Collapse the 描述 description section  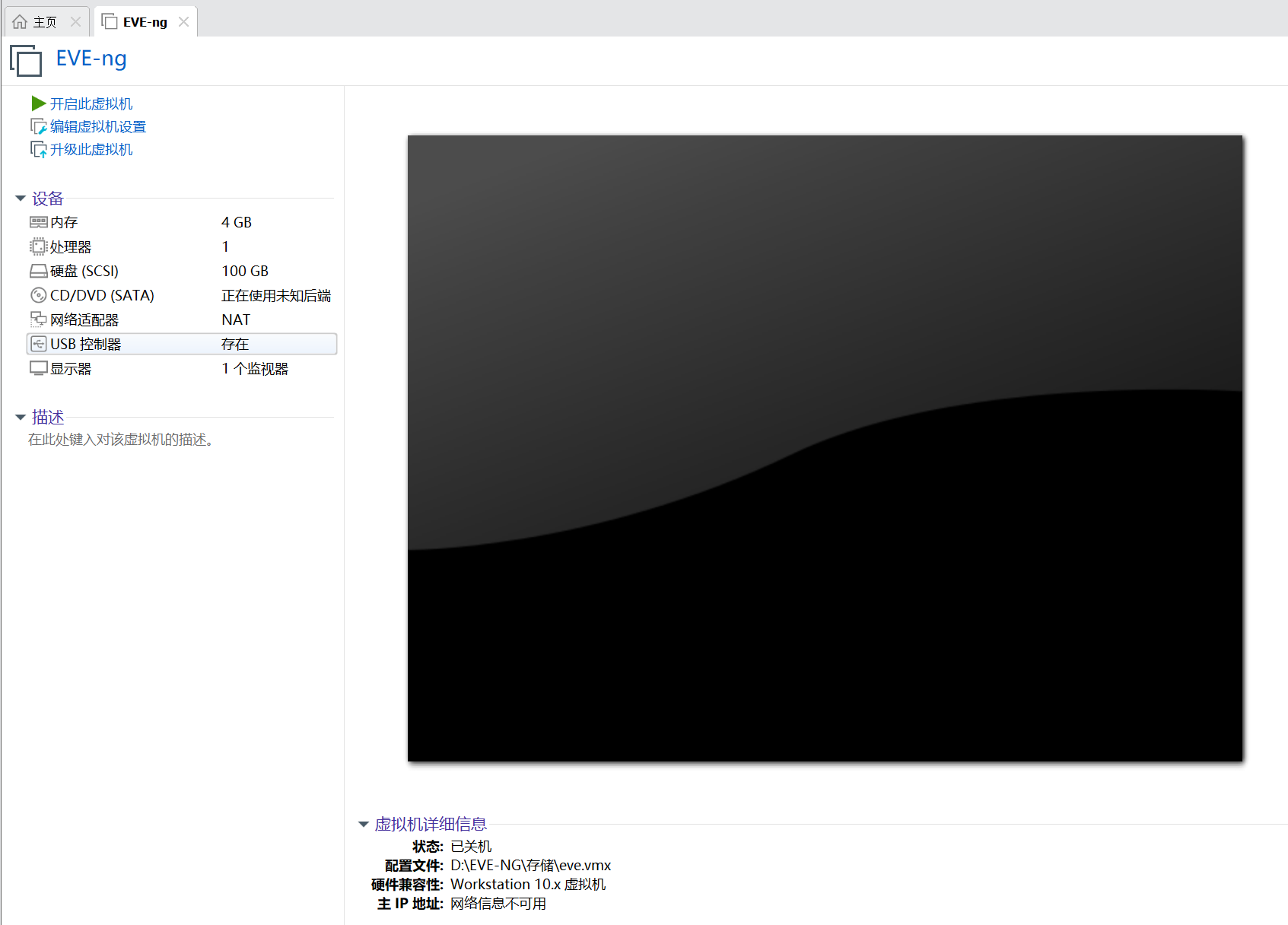coord(20,417)
